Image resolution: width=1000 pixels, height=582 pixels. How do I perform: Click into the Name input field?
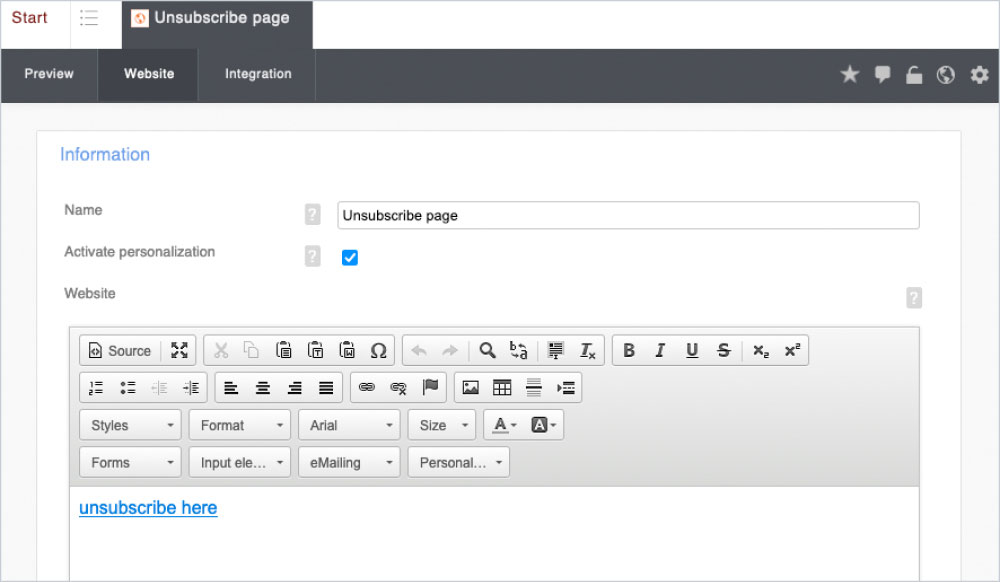[x=628, y=215]
